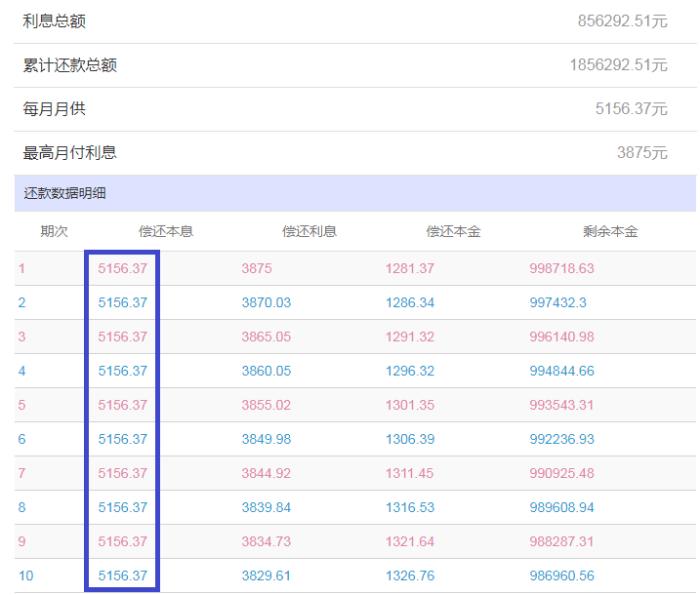This screenshot has height=595, width=700.
Task: Click the 856292.51元 total interest value
Action: click(x=621, y=21)
